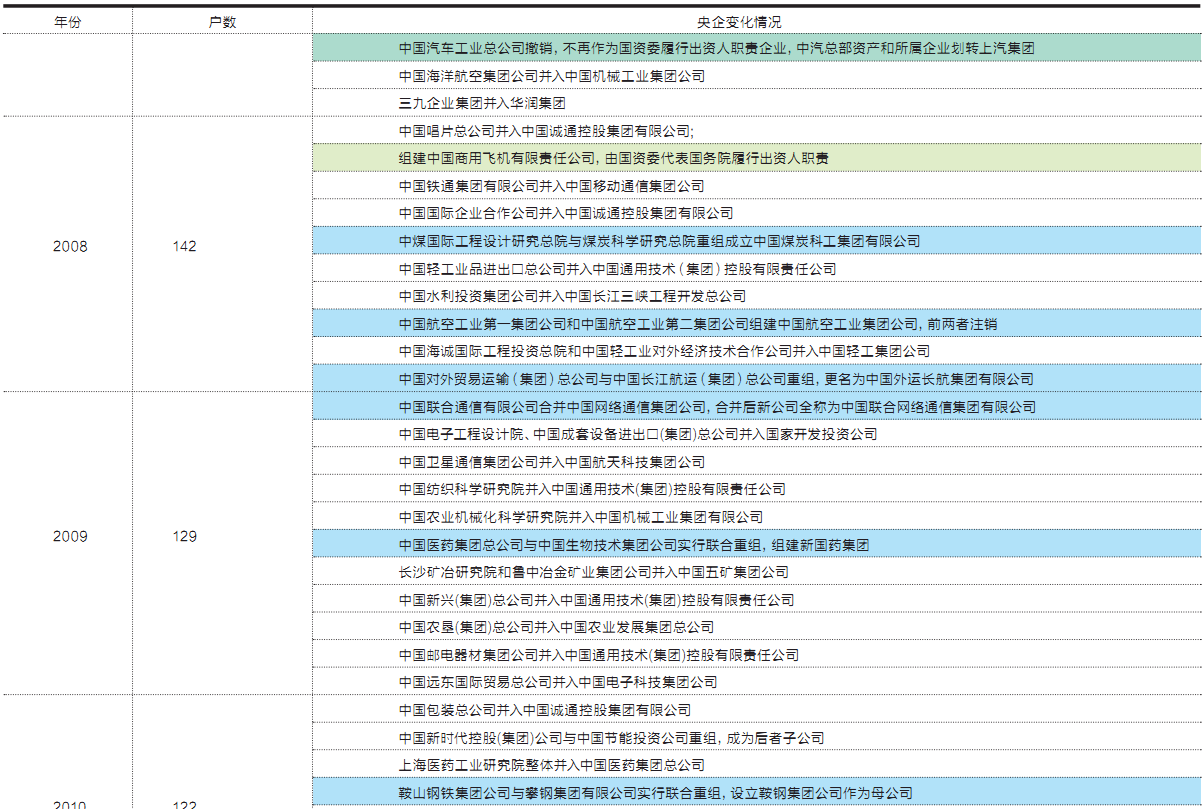
Task: Click the row about 中国联合通信有限公司合并中国网络通信
Action: pos(756,406)
